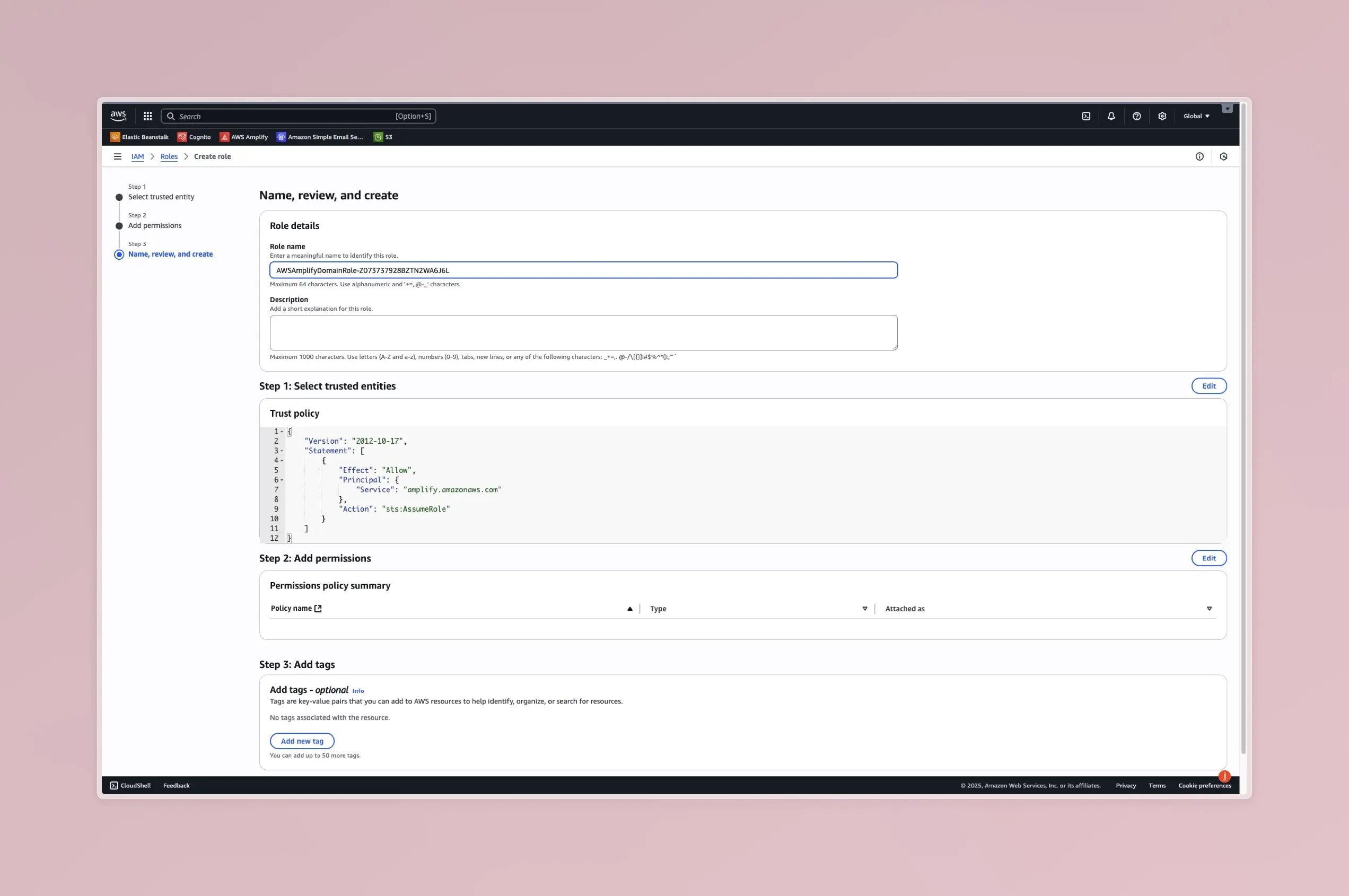Open the CloudShell icon in top bar

click(x=1085, y=116)
